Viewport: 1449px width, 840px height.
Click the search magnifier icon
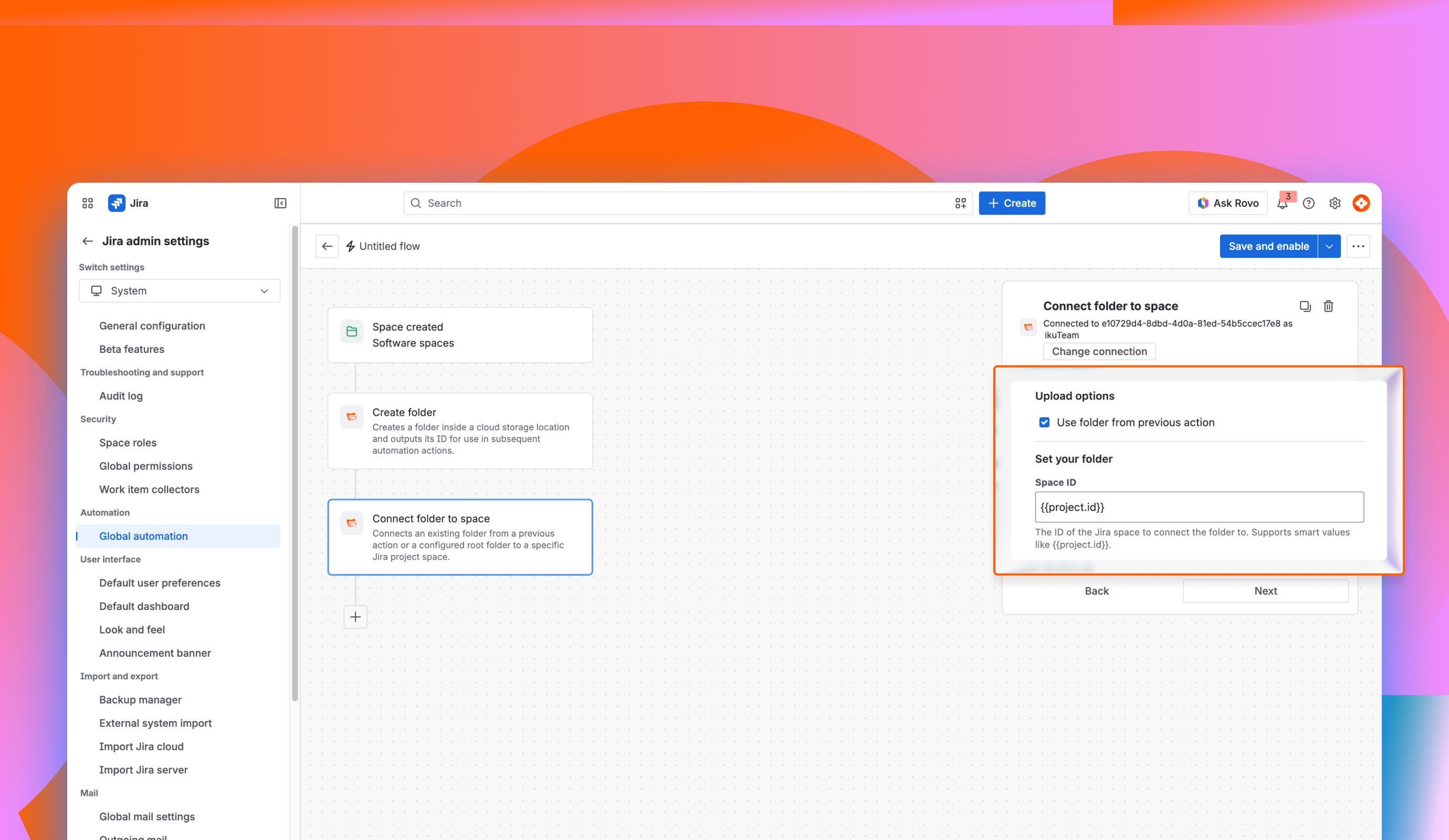tap(416, 203)
